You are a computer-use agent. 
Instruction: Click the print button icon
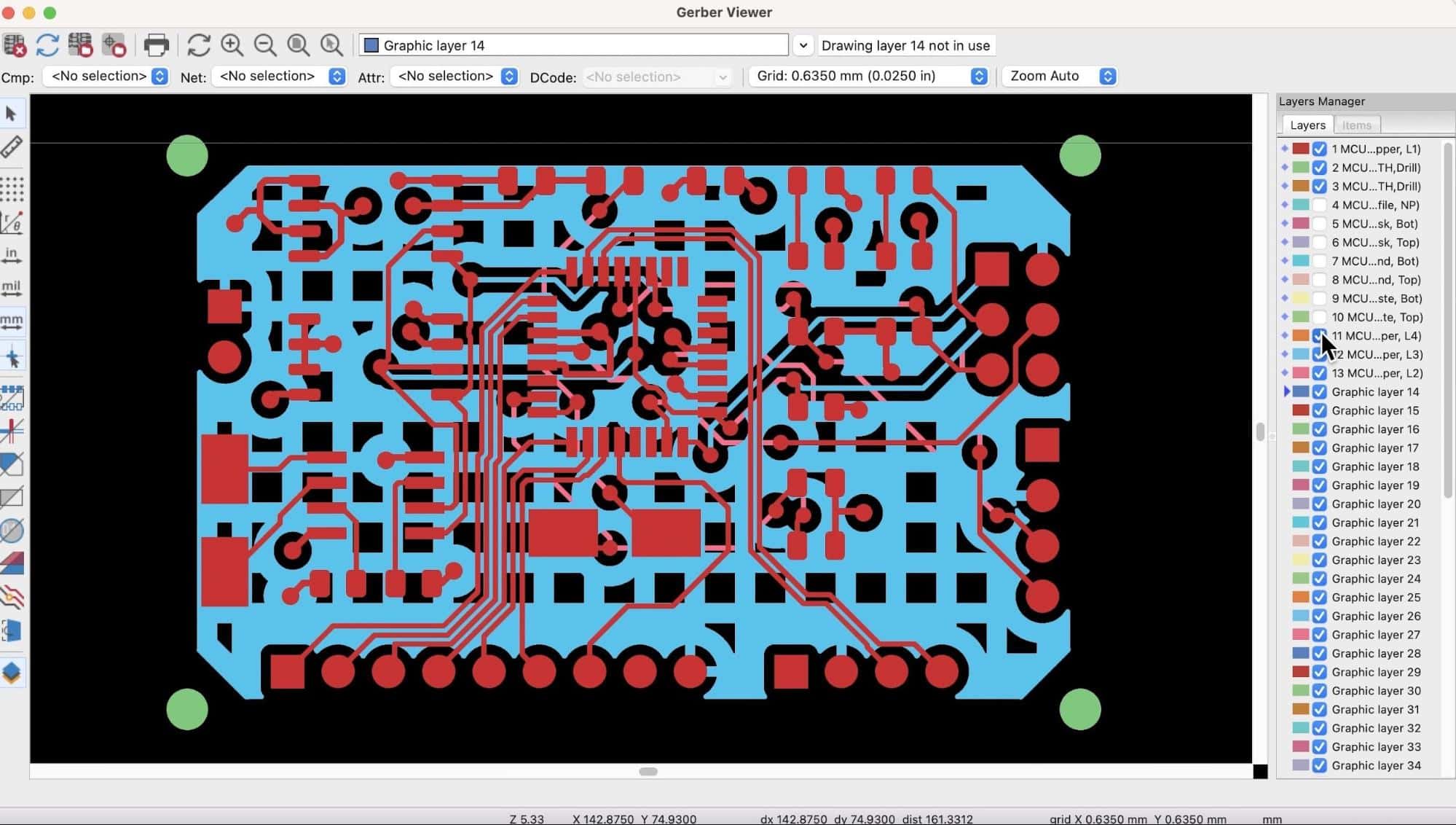(155, 44)
